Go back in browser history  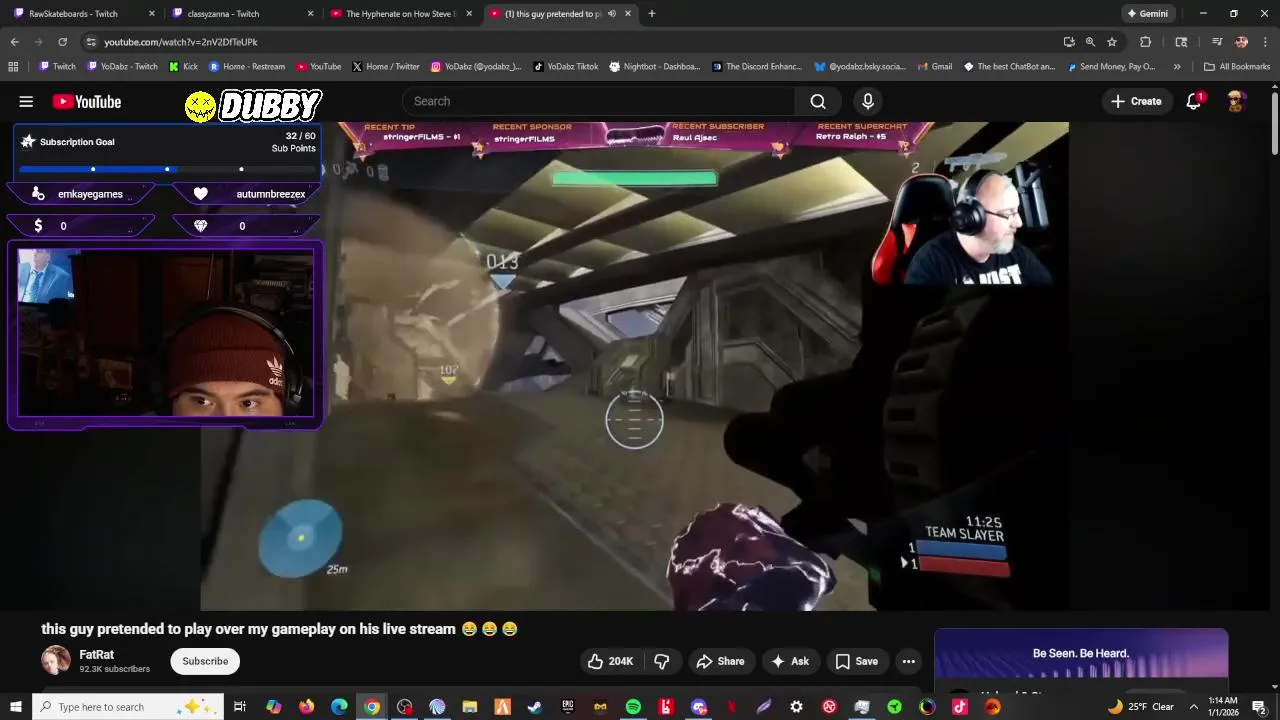click(x=14, y=42)
